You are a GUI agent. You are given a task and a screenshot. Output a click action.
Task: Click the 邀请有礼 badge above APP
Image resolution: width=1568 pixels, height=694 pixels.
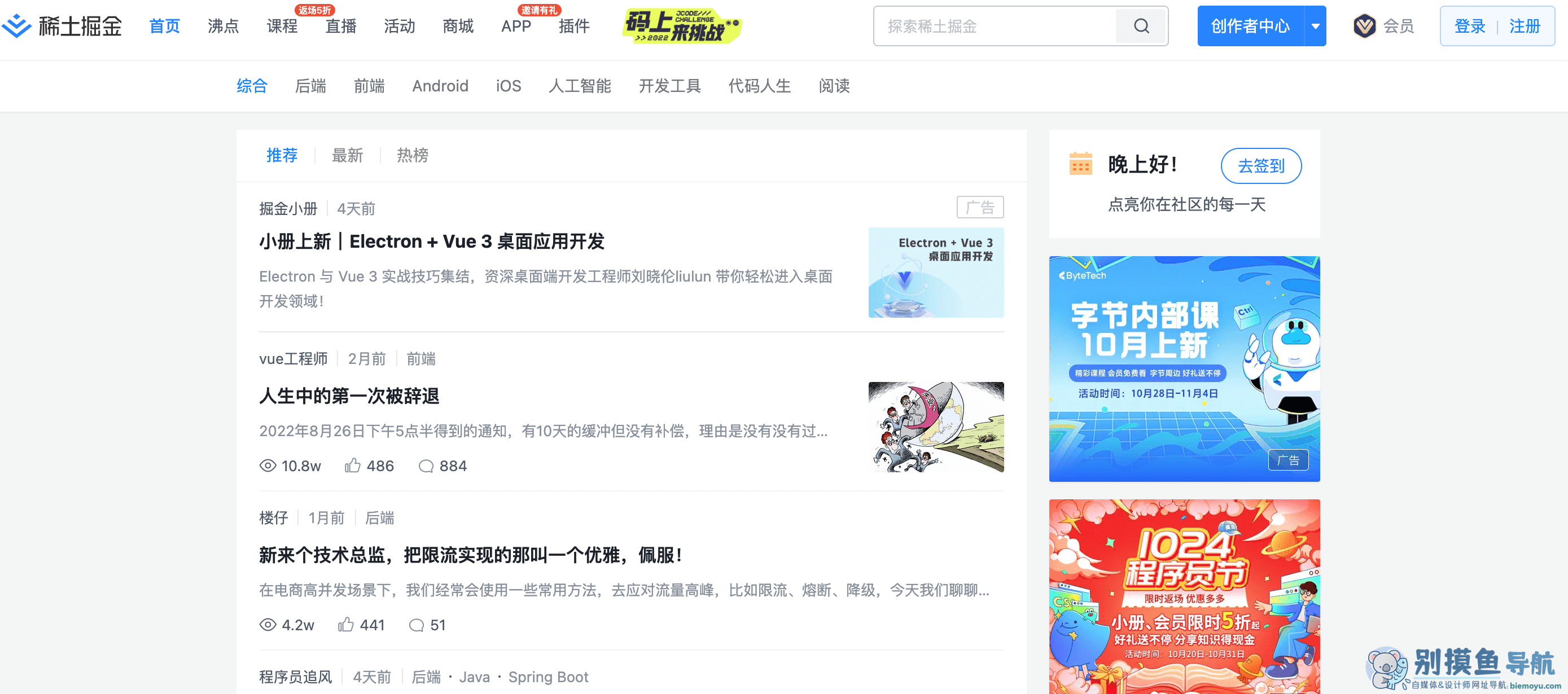pyautogui.click(x=538, y=10)
